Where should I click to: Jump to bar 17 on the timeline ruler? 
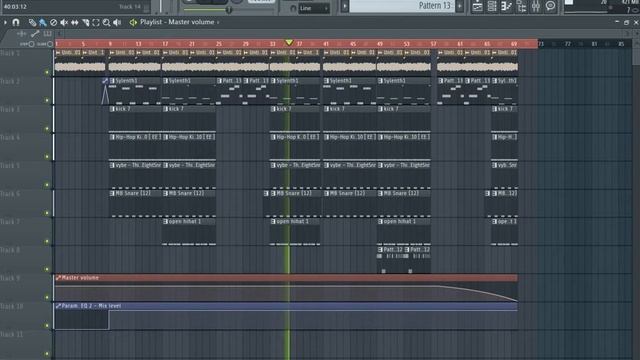click(x=165, y=44)
